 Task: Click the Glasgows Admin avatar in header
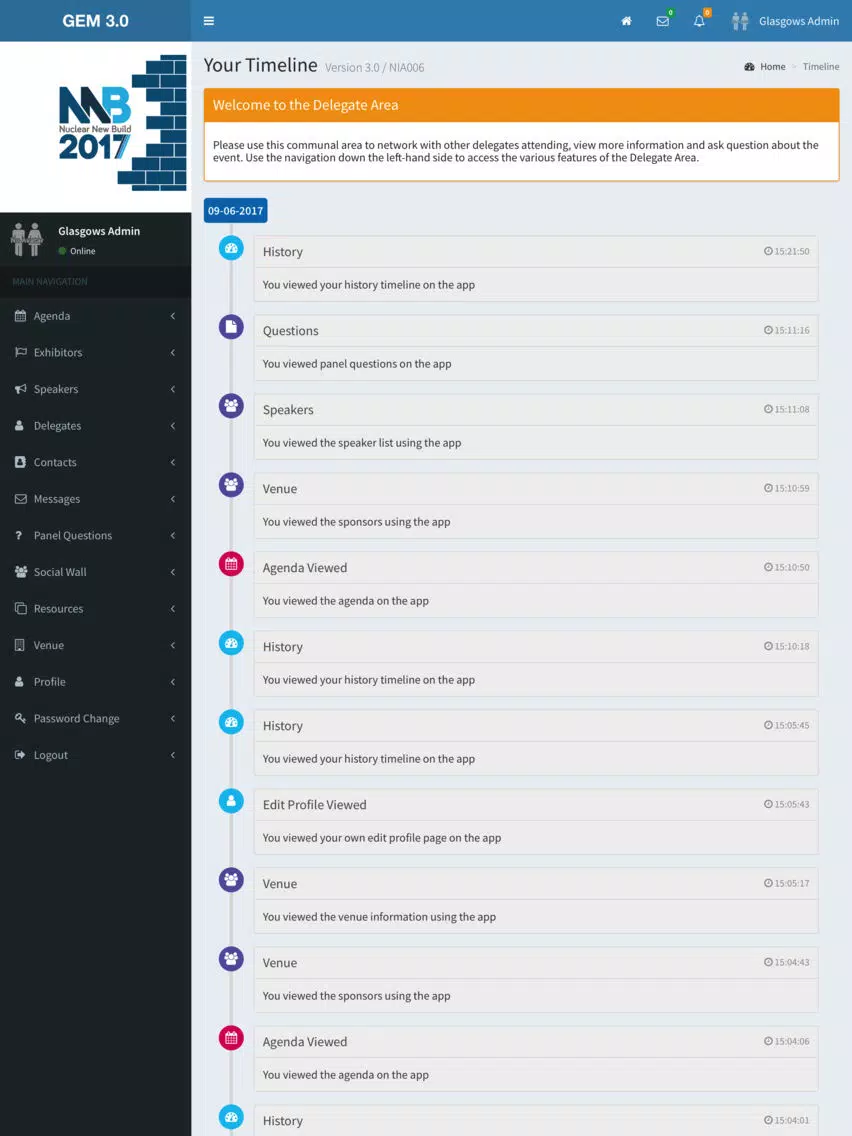(x=740, y=21)
